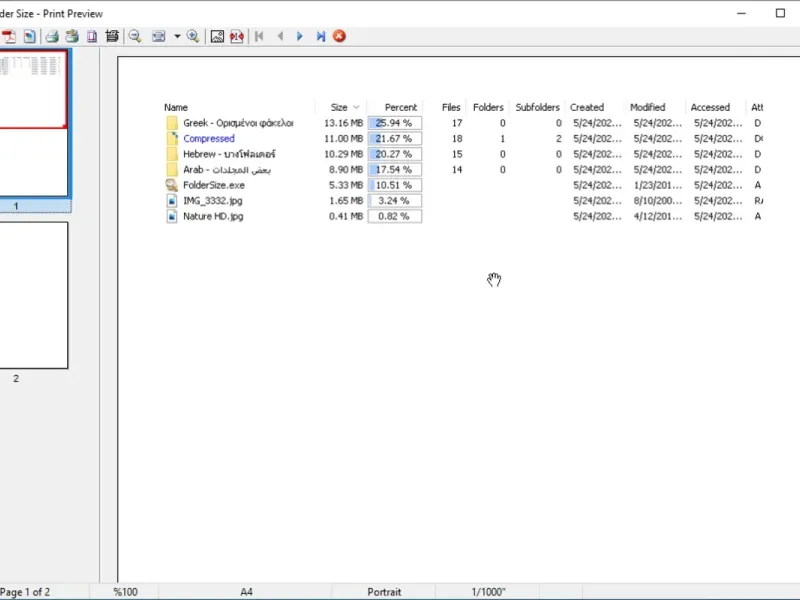Click the page width zoom icon
The image size is (800, 600).
158,36
